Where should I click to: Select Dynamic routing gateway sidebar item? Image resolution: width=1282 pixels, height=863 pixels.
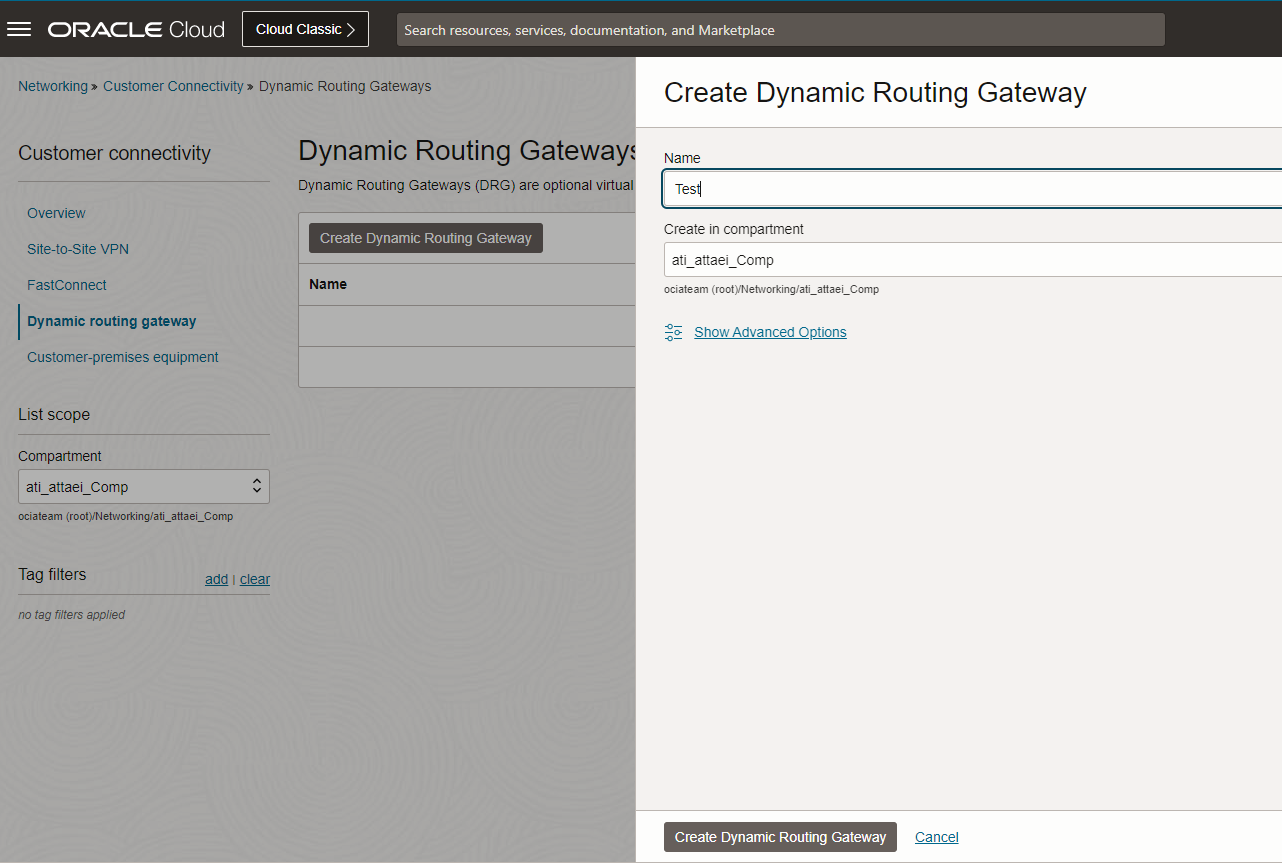[112, 321]
